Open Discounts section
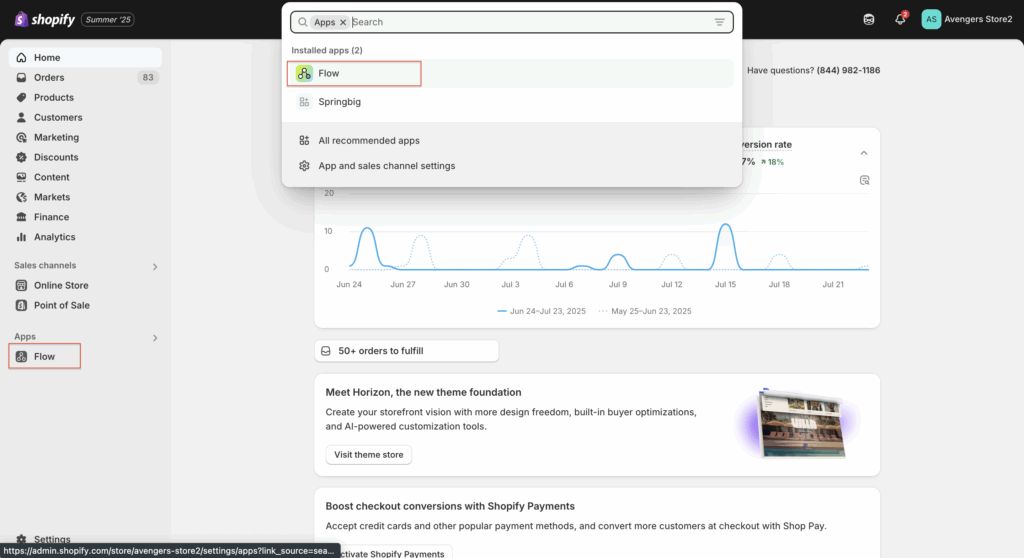This screenshot has width=1024, height=558. point(85,157)
